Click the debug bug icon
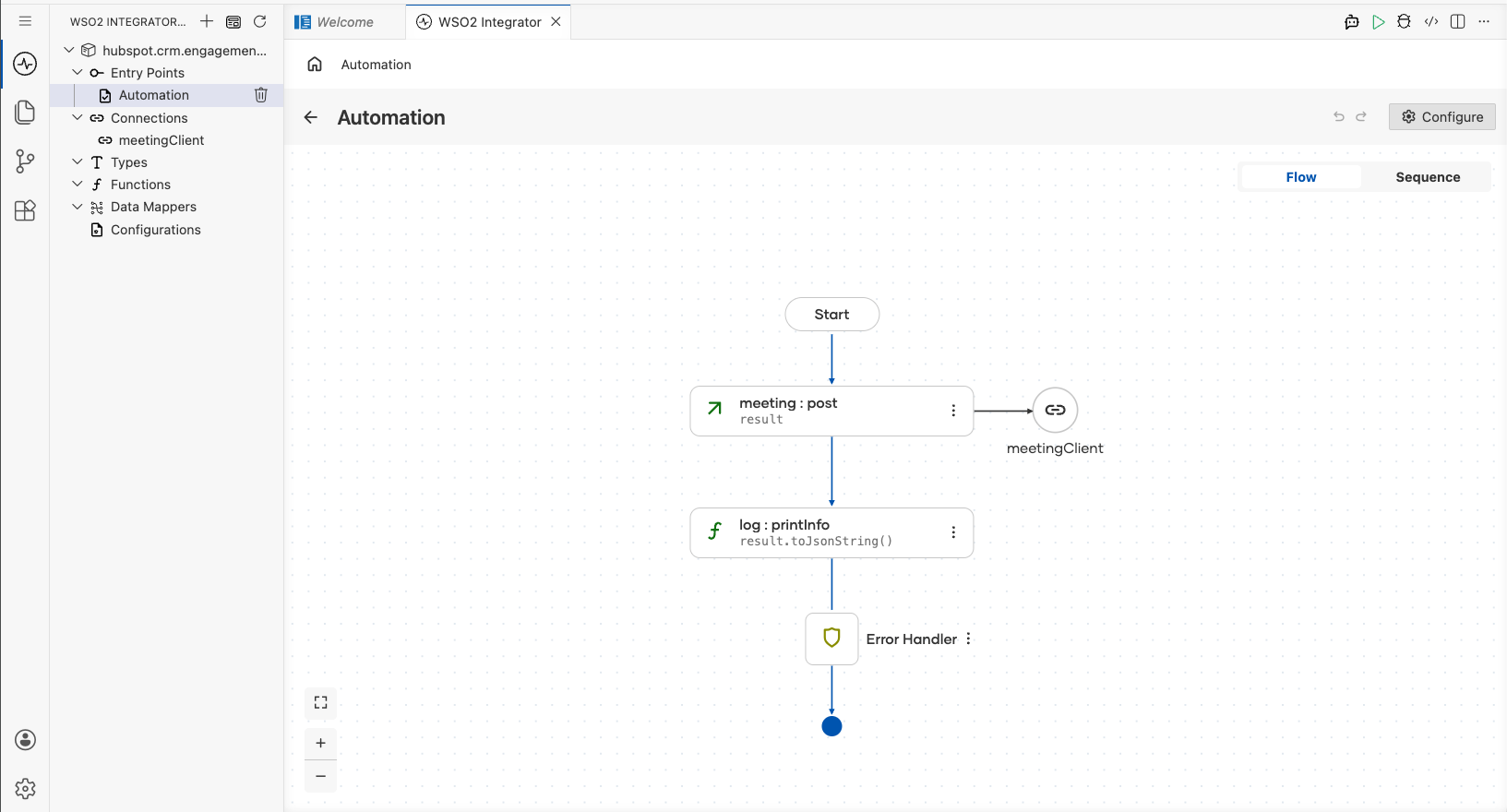Image resolution: width=1507 pixels, height=812 pixels. pyautogui.click(x=1404, y=22)
